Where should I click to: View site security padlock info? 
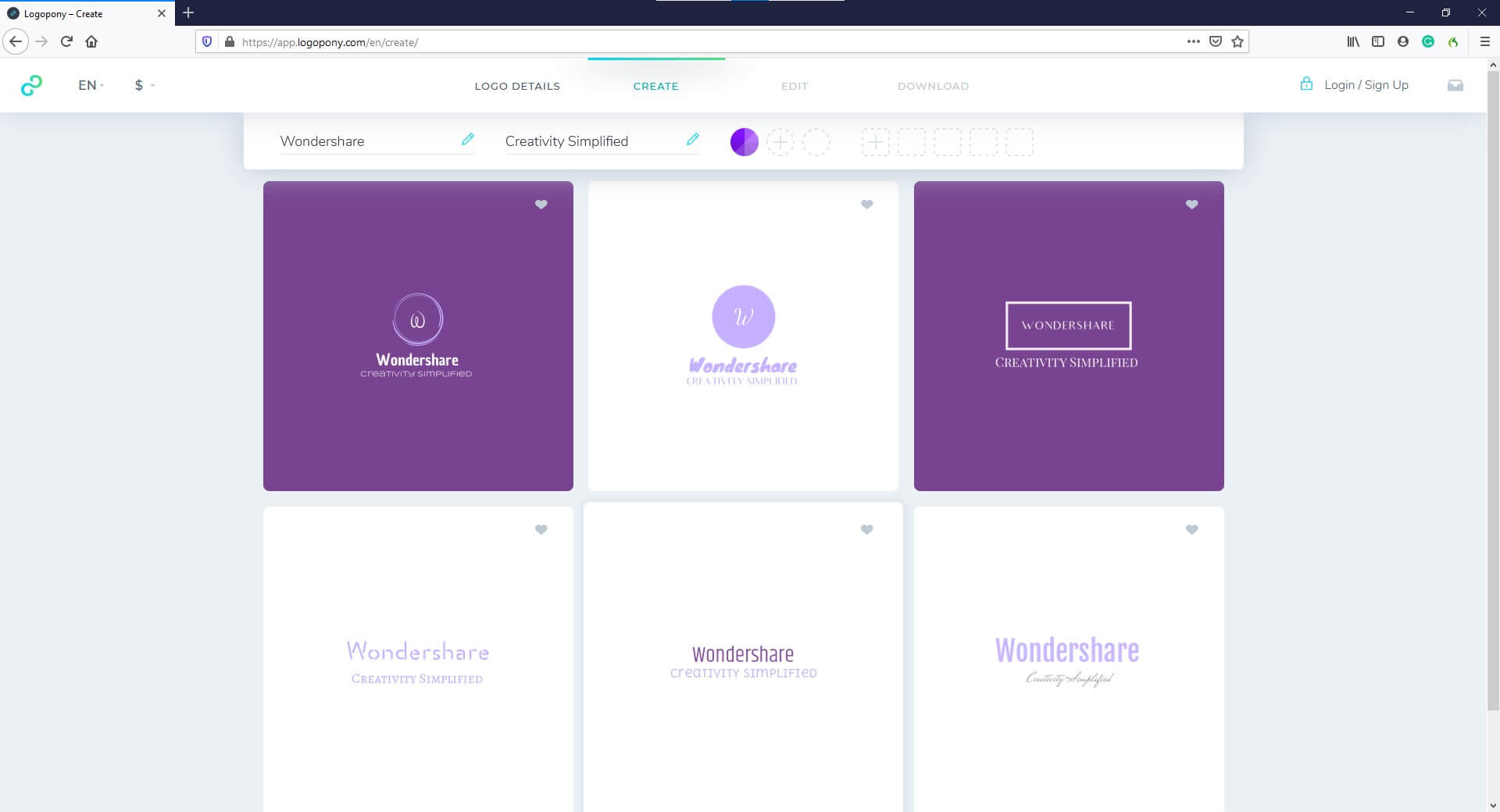229,41
